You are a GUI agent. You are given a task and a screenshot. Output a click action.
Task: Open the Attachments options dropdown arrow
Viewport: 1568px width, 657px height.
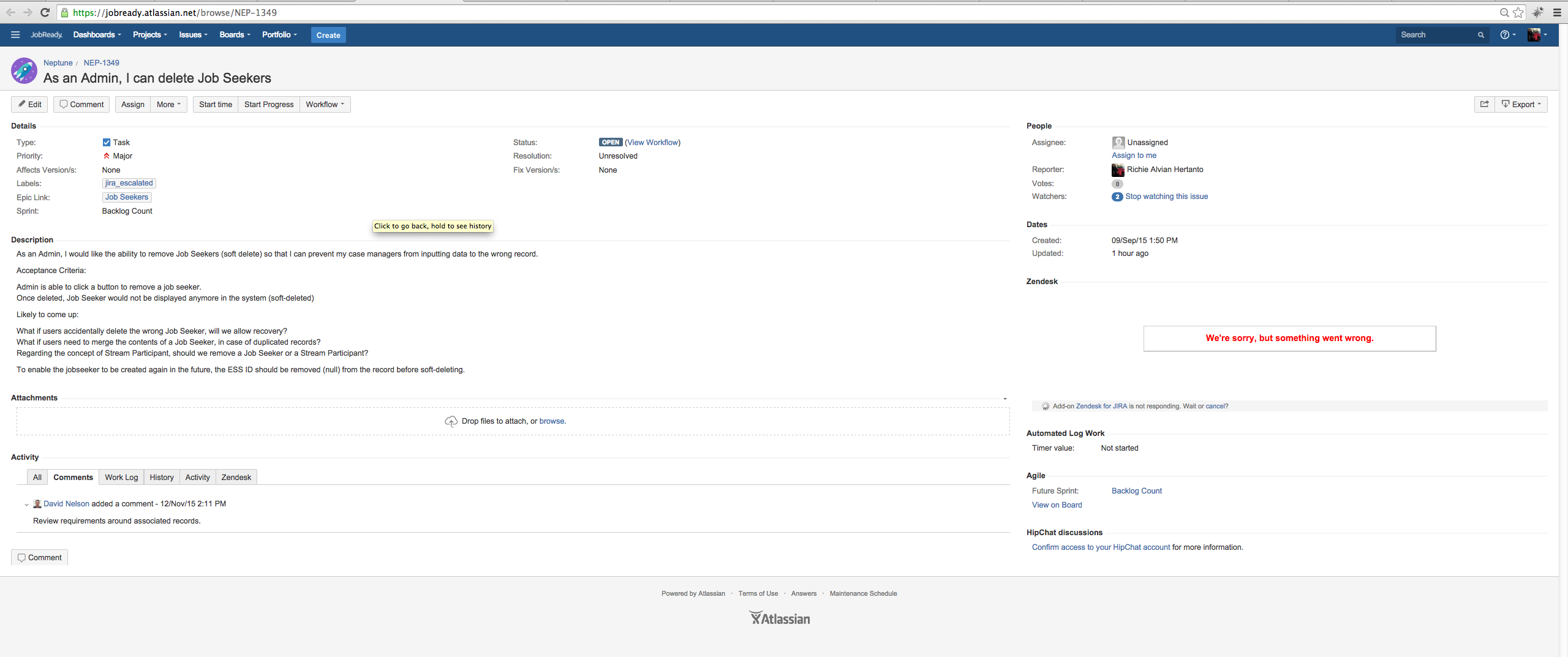[x=1005, y=399]
